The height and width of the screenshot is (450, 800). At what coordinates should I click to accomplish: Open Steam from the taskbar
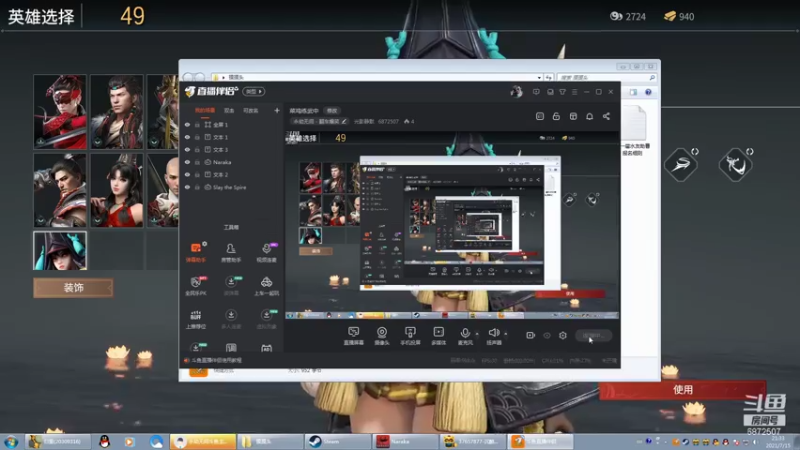pyautogui.click(x=337, y=441)
